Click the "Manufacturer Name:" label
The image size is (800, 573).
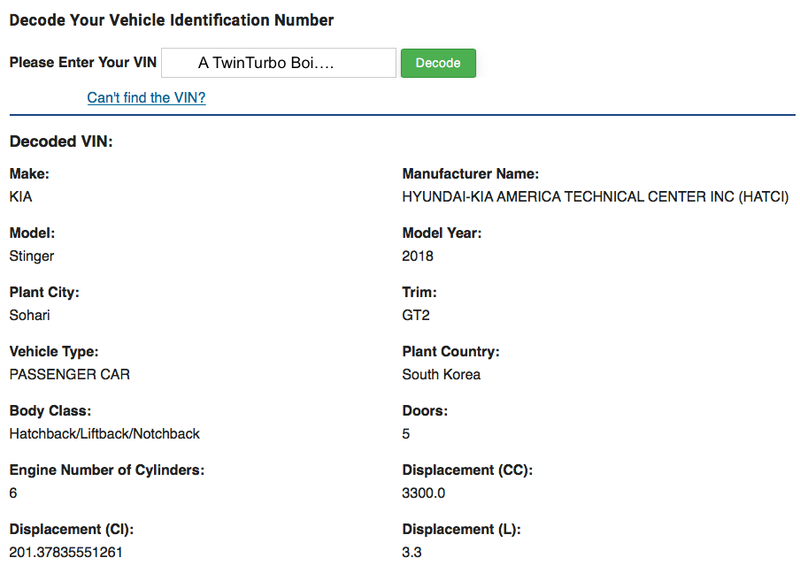[x=471, y=174]
